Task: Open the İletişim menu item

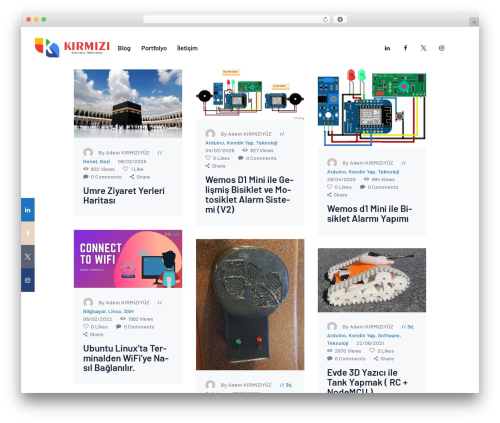Action: tap(187, 48)
